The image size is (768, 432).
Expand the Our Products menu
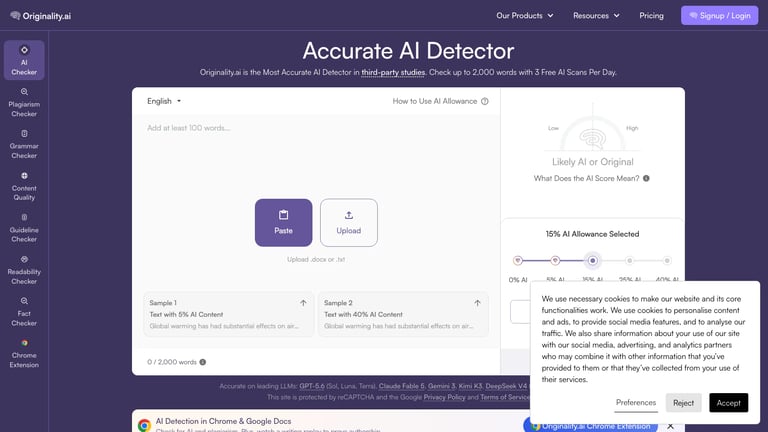[525, 16]
